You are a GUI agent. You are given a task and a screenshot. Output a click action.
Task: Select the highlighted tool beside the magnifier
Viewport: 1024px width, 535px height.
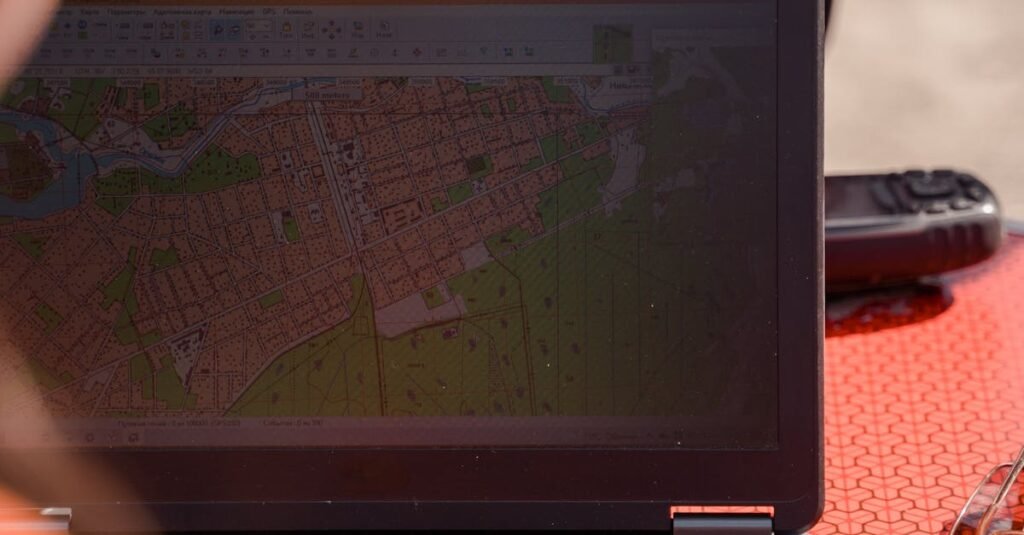pyautogui.click(x=234, y=29)
